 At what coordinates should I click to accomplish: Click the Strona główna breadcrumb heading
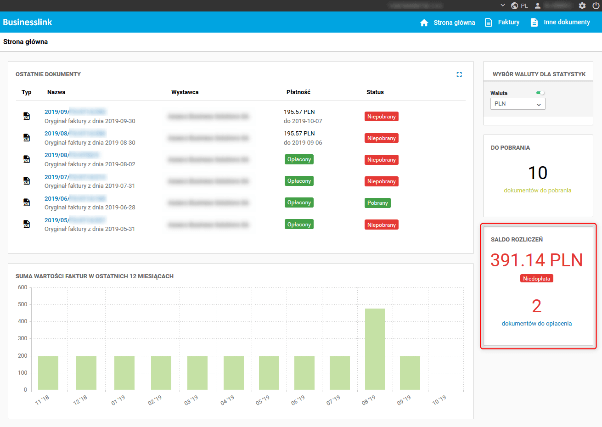[26, 41]
